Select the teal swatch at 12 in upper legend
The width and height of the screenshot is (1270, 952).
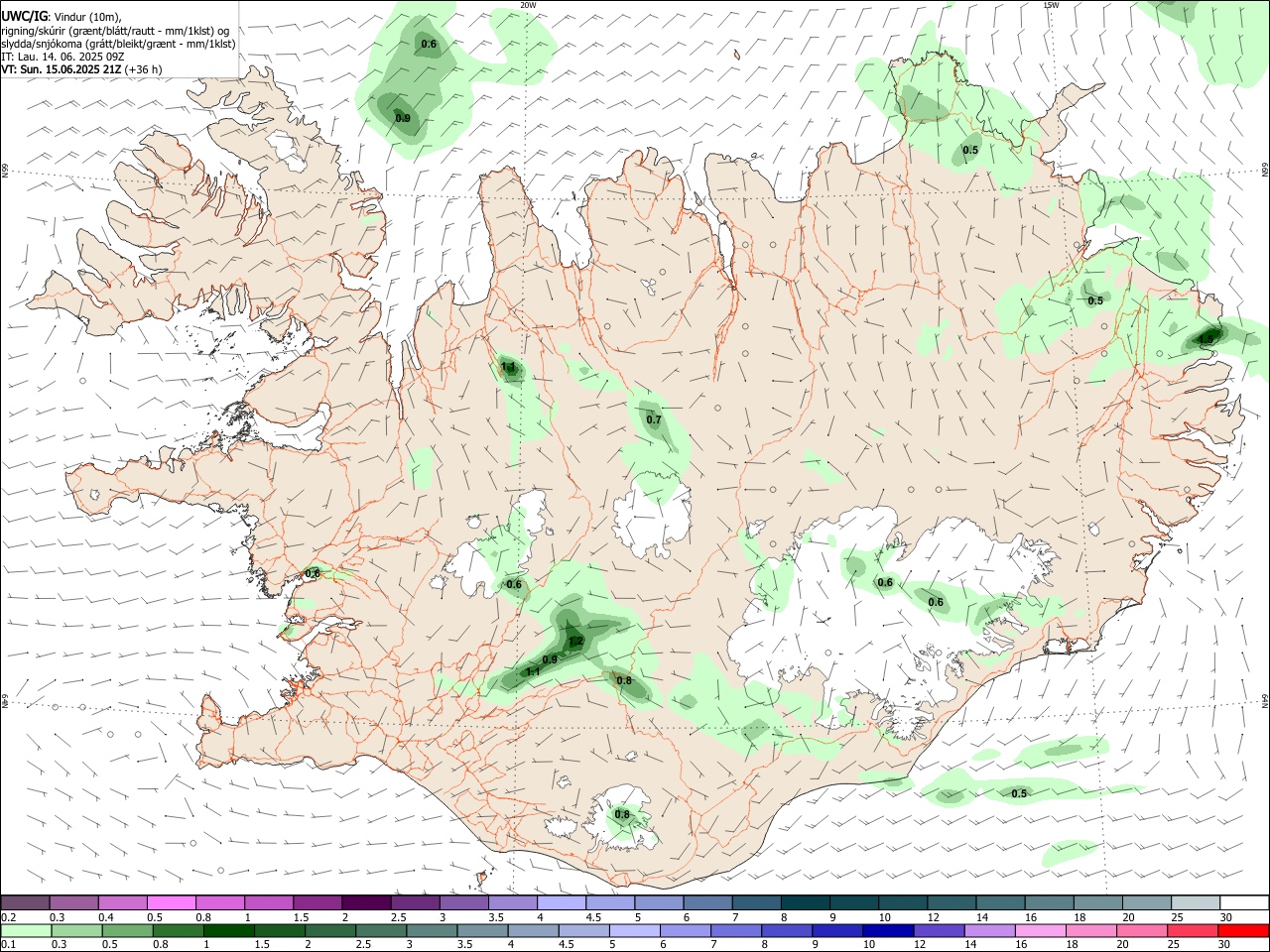click(951, 902)
